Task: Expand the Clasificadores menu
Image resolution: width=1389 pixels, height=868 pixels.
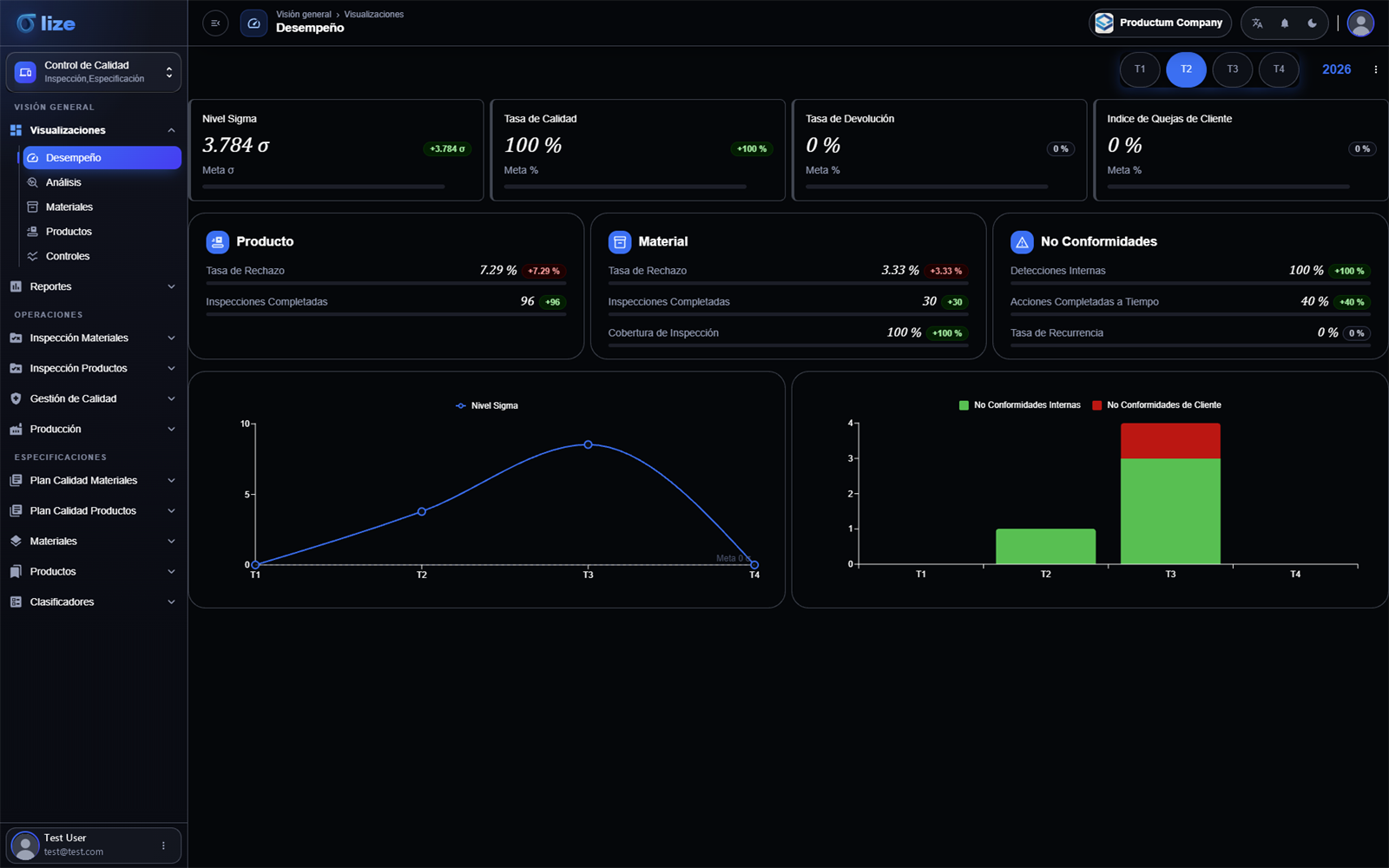Action: 94,602
